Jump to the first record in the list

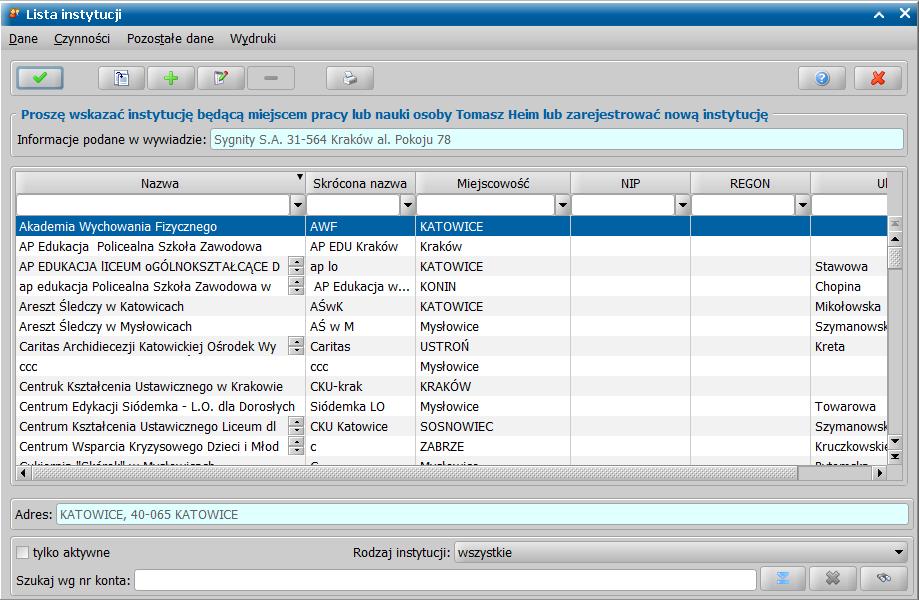(895, 224)
